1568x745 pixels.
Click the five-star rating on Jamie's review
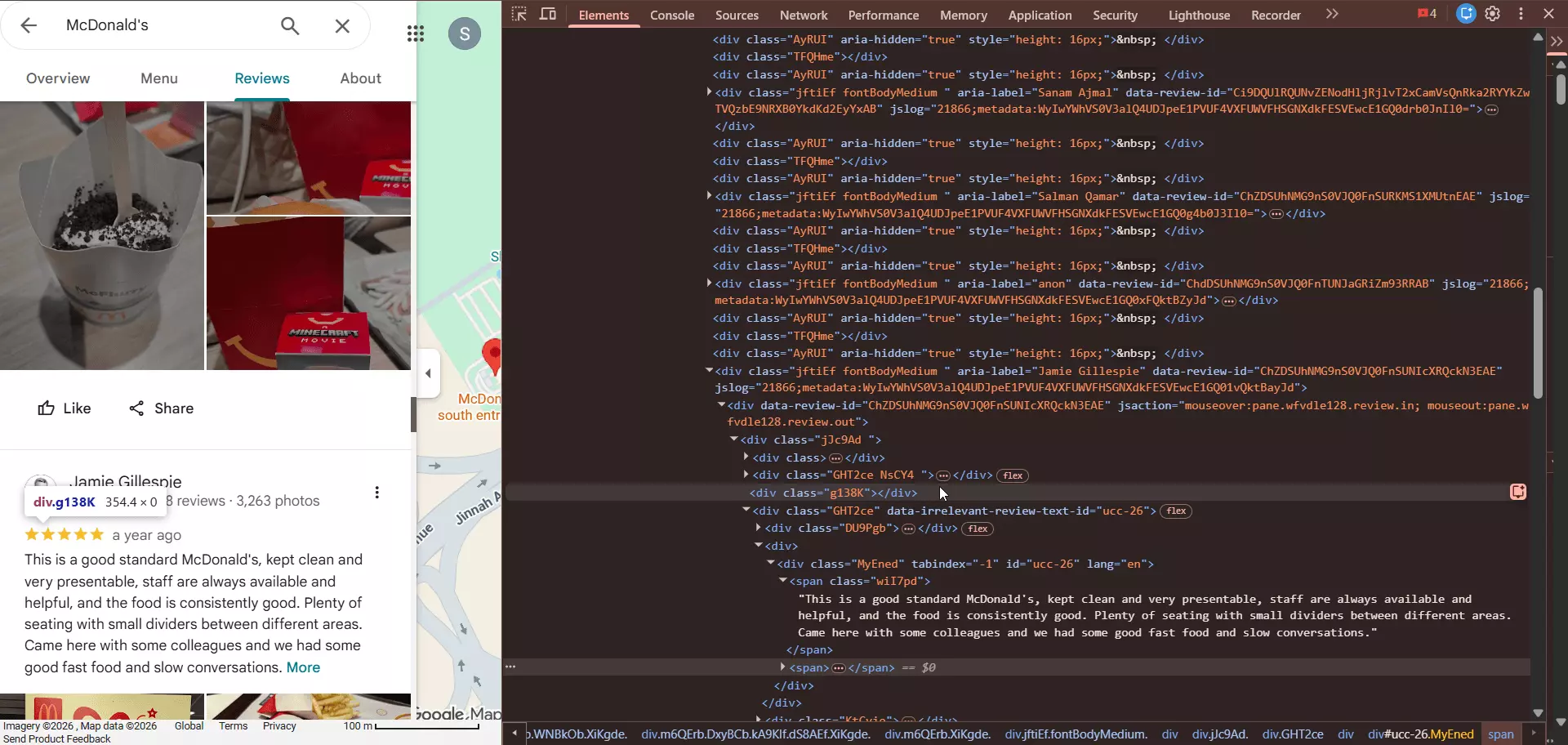tap(65, 535)
